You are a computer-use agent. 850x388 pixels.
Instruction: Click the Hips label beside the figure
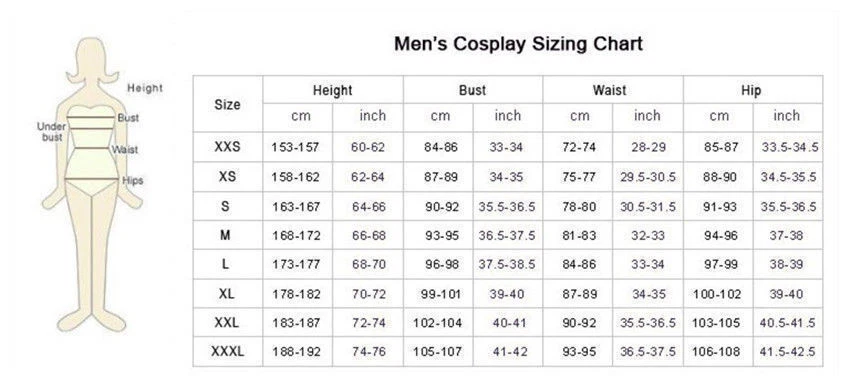tap(132, 180)
